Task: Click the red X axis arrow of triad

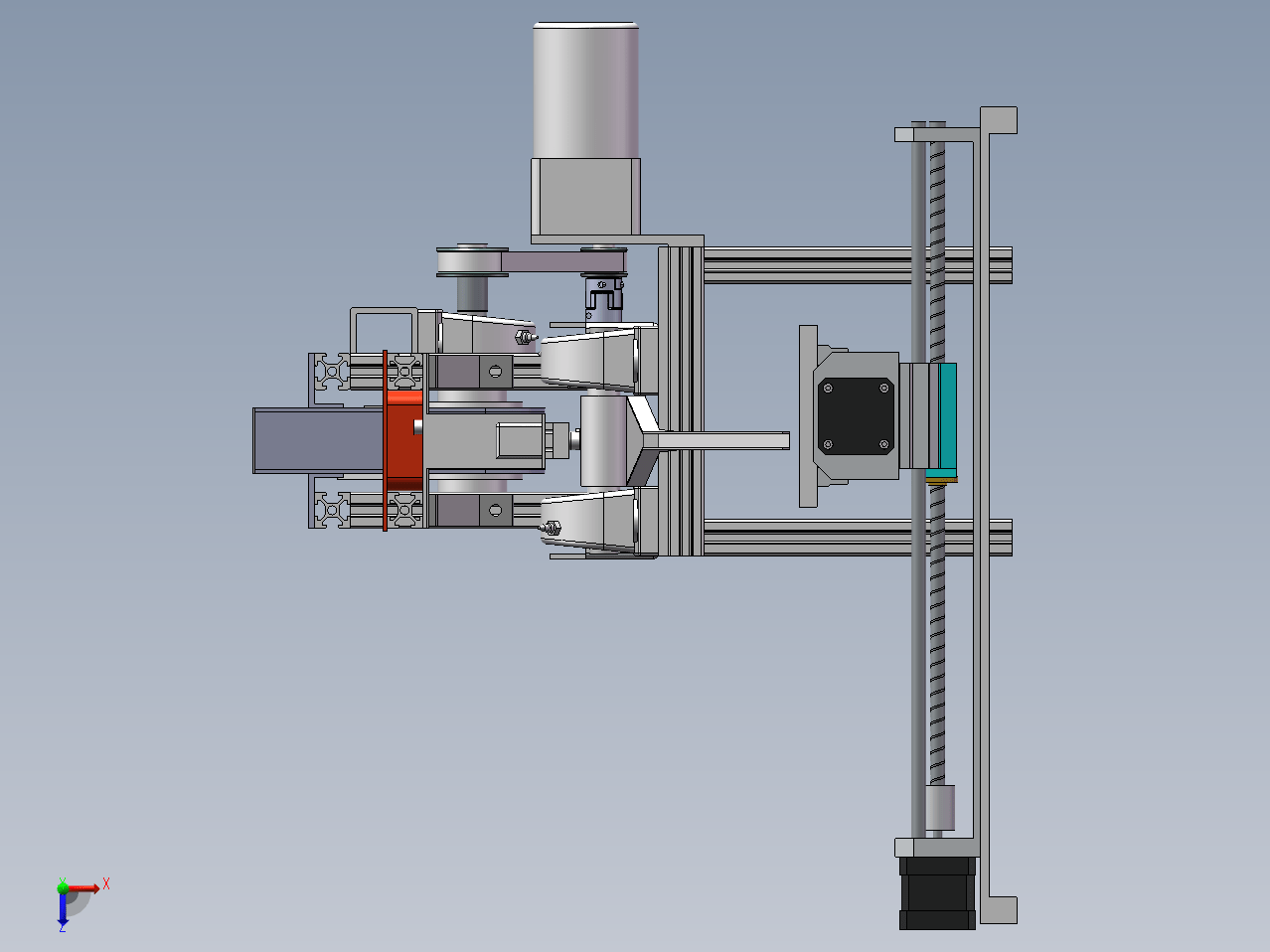Action: [83, 887]
